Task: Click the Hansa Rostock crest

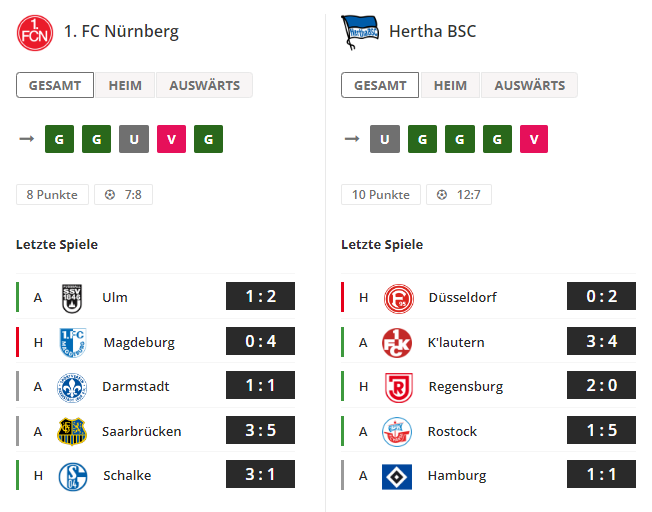Action: [397, 432]
